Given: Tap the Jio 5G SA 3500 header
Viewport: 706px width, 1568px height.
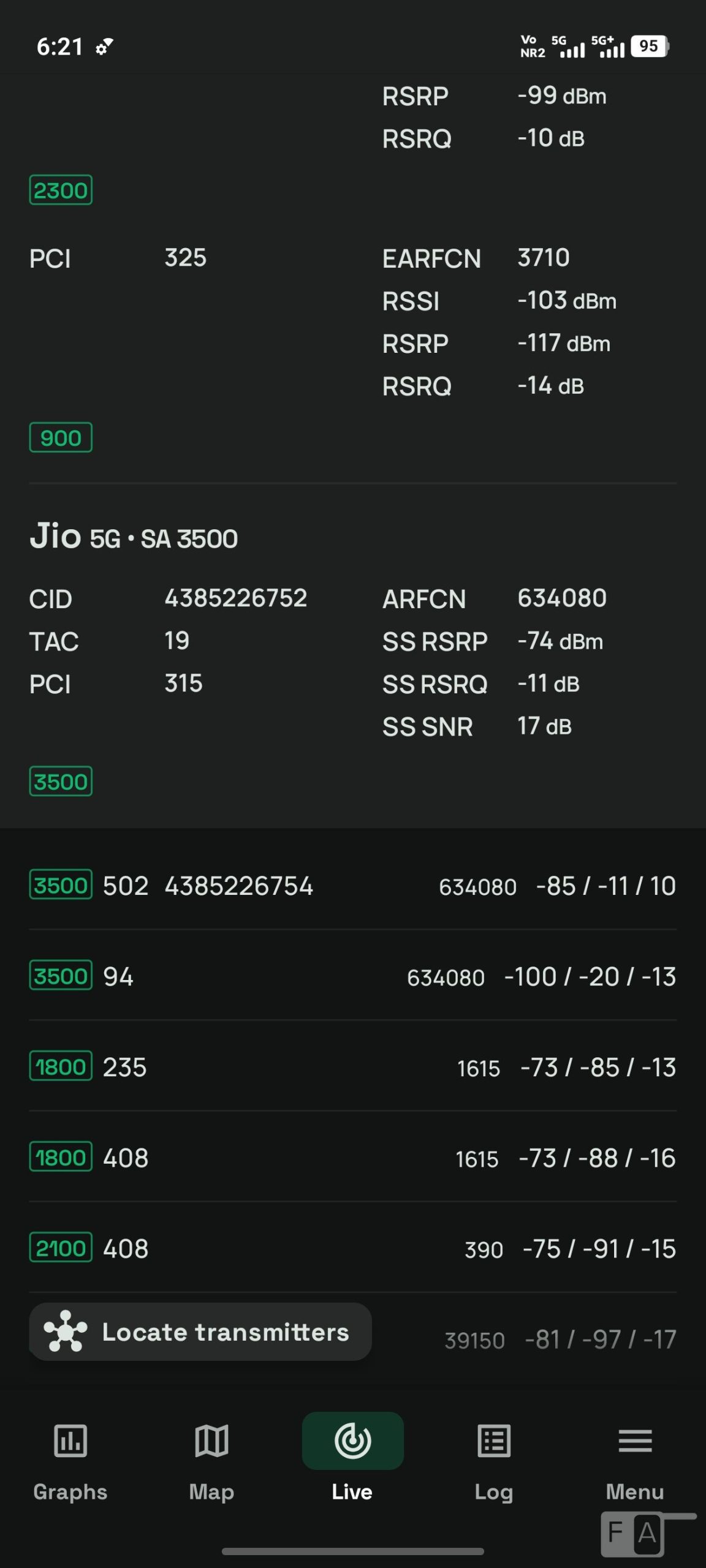Looking at the screenshot, I should tap(134, 537).
